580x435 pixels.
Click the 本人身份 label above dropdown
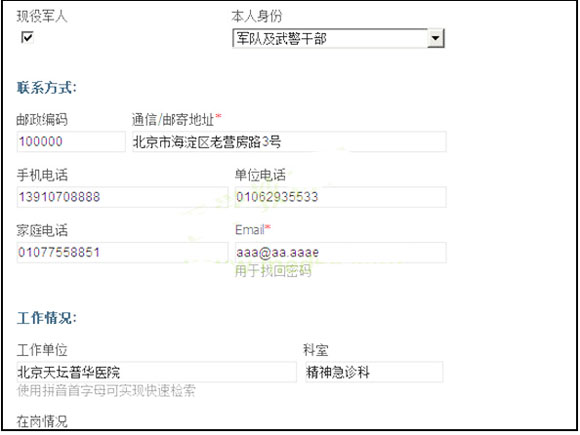(x=256, y=16)
